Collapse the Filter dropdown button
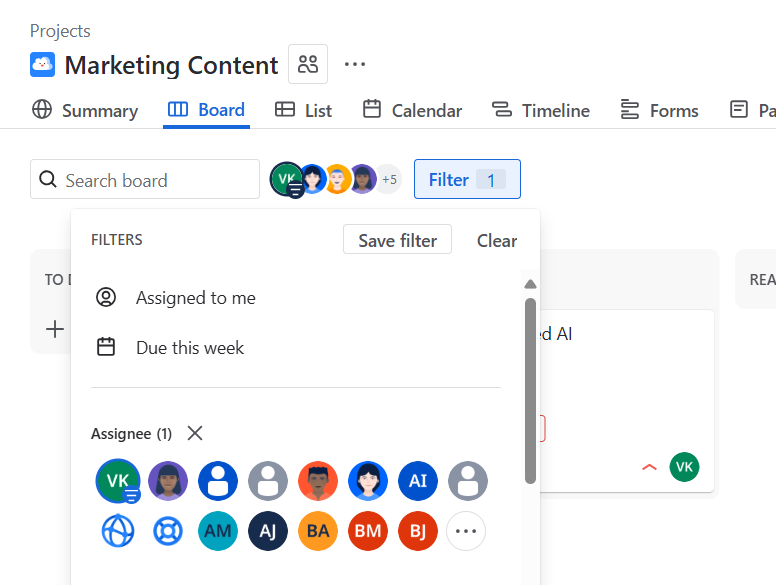Viewport: 776px width, 585px height. 467,180
